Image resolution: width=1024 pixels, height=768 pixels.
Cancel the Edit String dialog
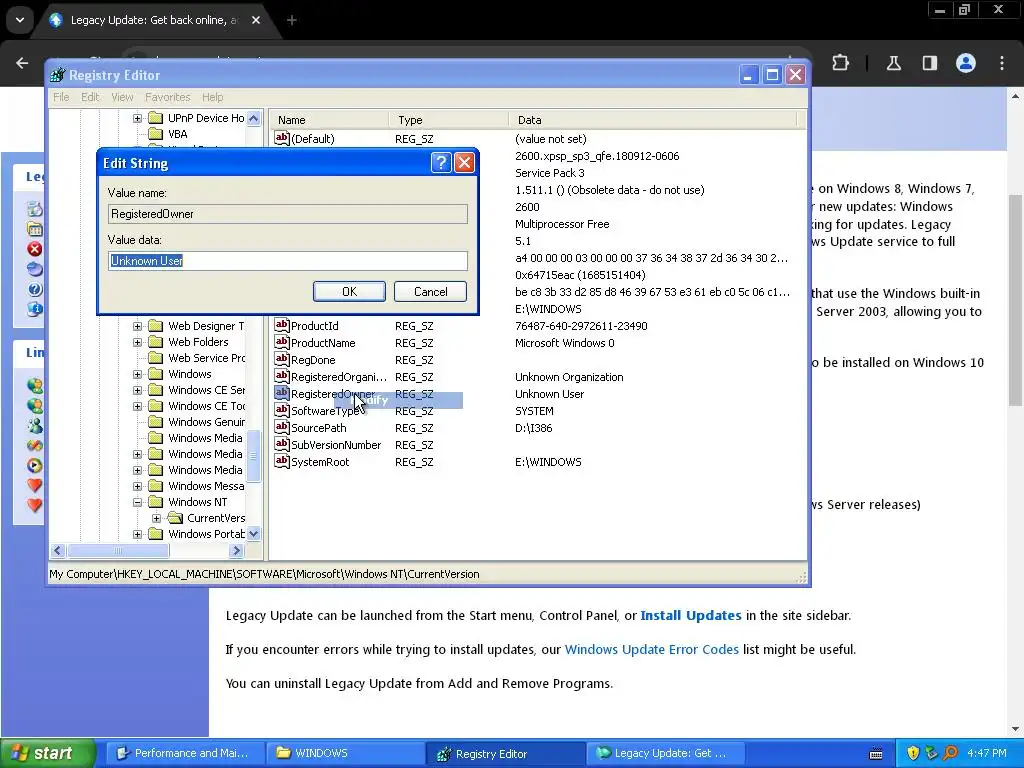pos(430,291)
